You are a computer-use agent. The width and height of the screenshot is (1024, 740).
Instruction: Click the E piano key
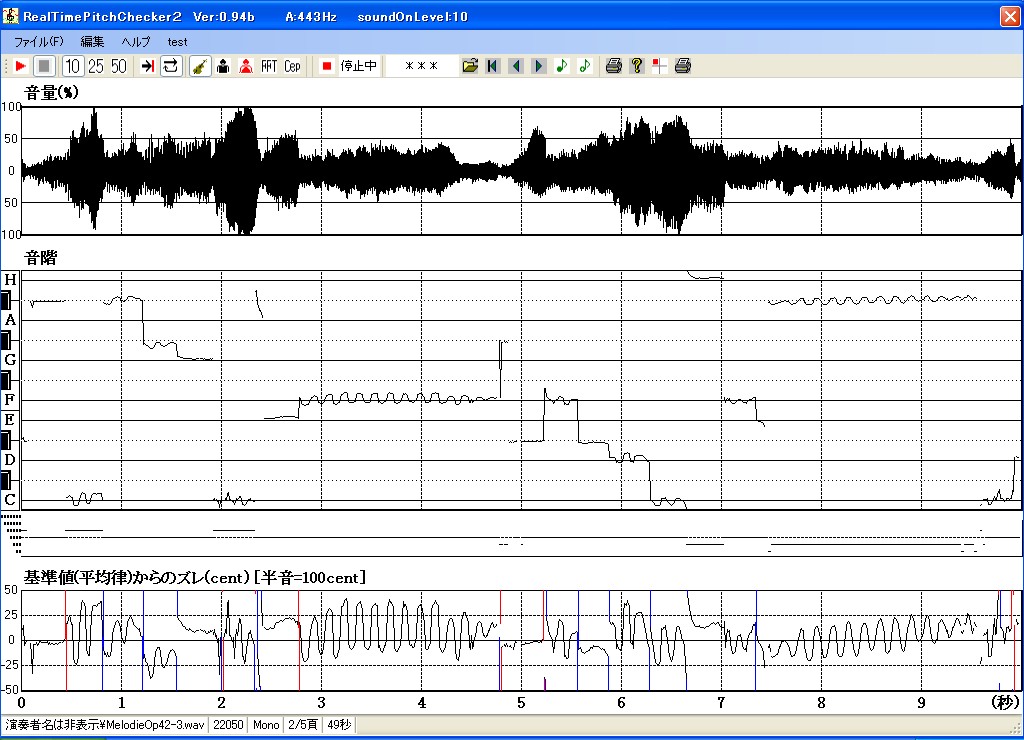pyautogui.click(x=10, y=419)
